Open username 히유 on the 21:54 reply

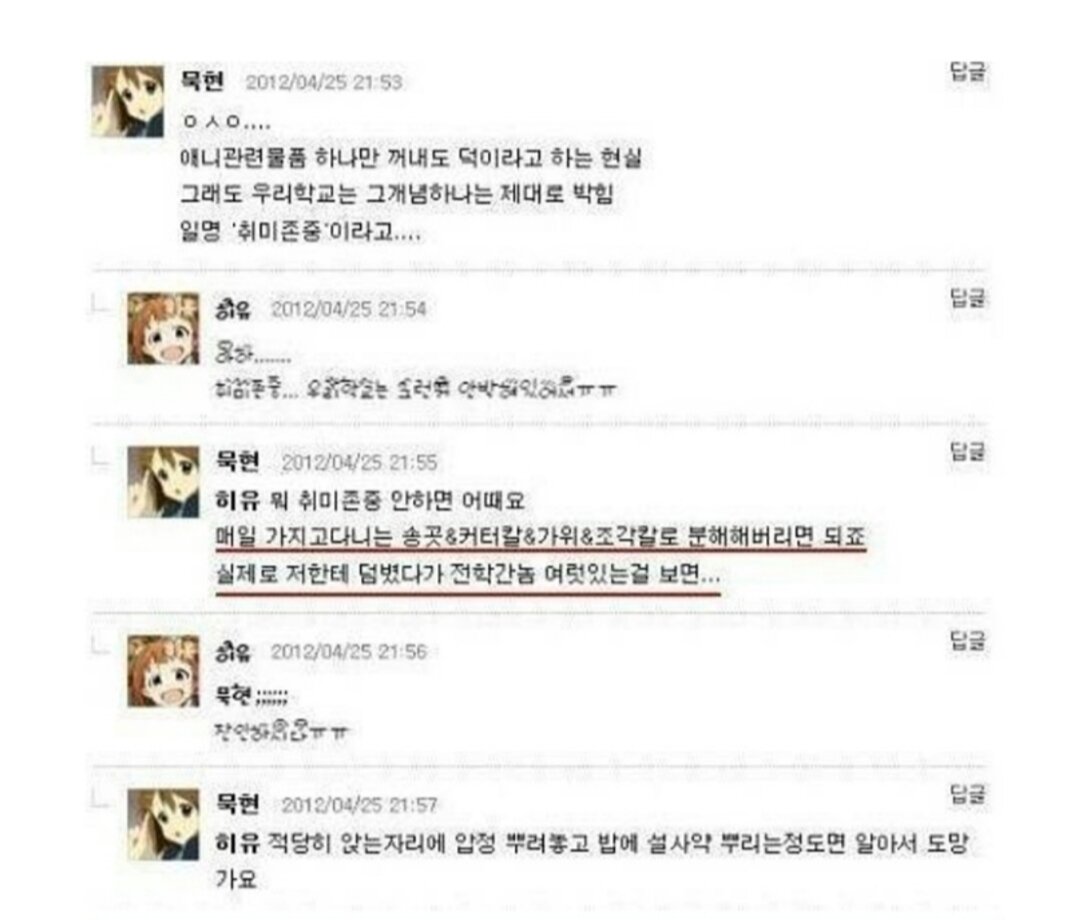pyautogui.click(x=233, y=309)
